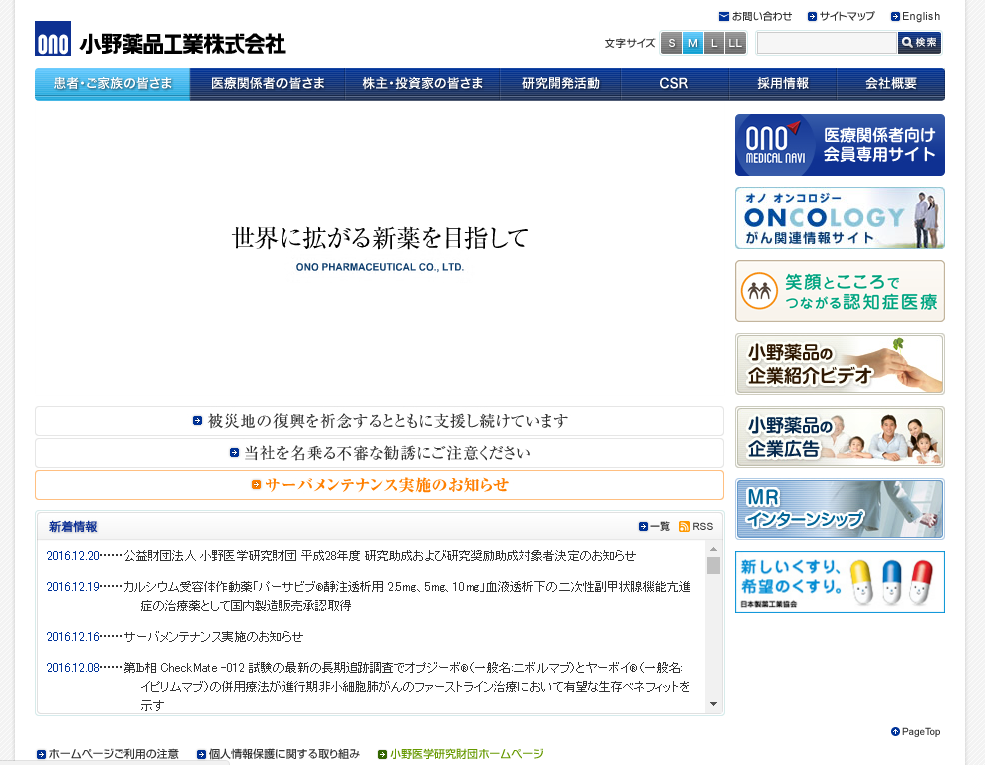Open ホームページご利用の注意 footer link
Screen dimensions: 985x765
(x=114, y=754)
